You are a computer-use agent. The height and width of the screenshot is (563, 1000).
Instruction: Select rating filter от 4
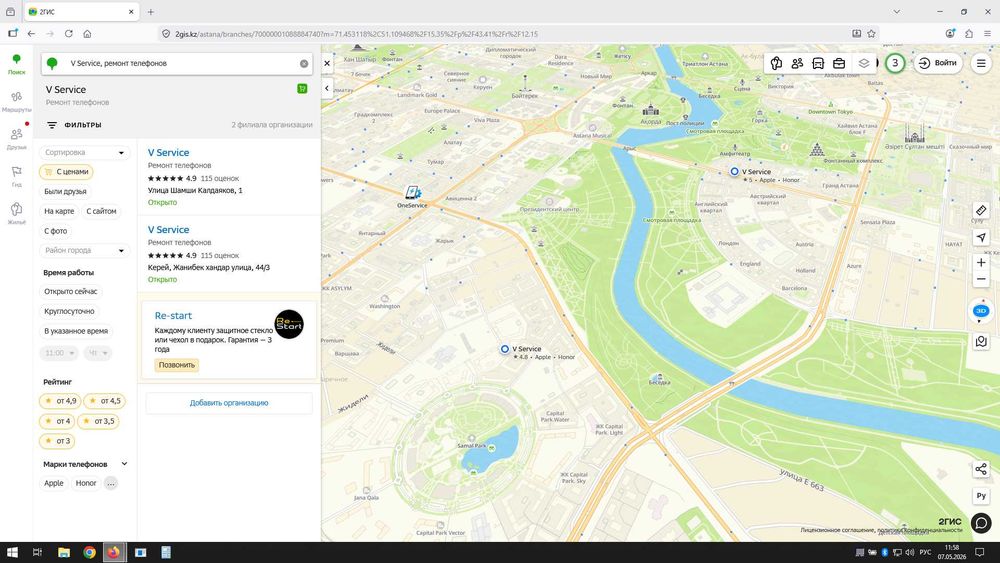57,421
